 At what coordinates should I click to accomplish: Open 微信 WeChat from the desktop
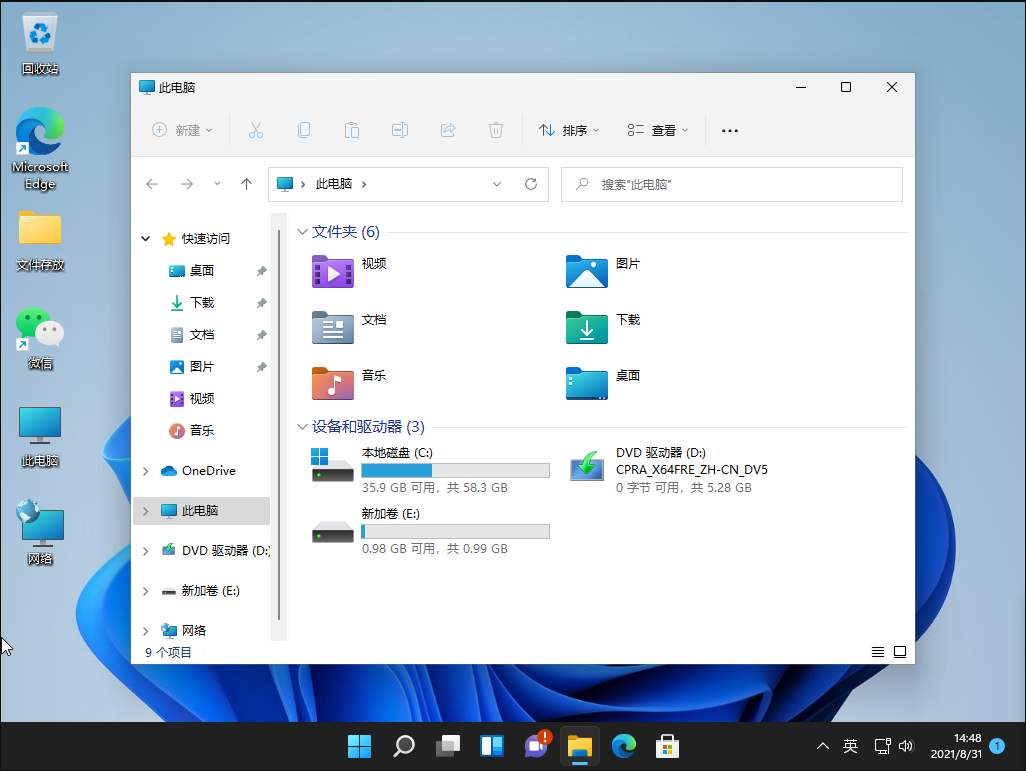[x=39, y=330]
